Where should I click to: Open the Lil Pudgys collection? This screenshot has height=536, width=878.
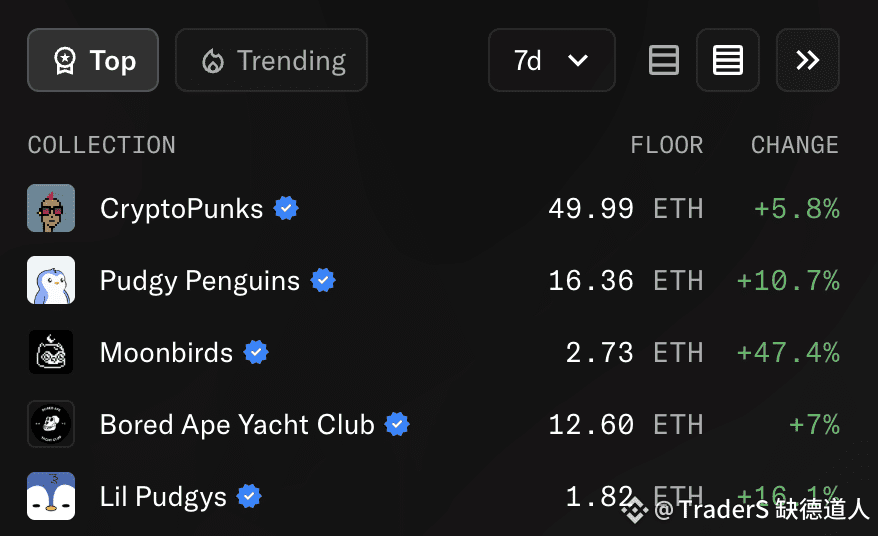[x=163, y=497]
